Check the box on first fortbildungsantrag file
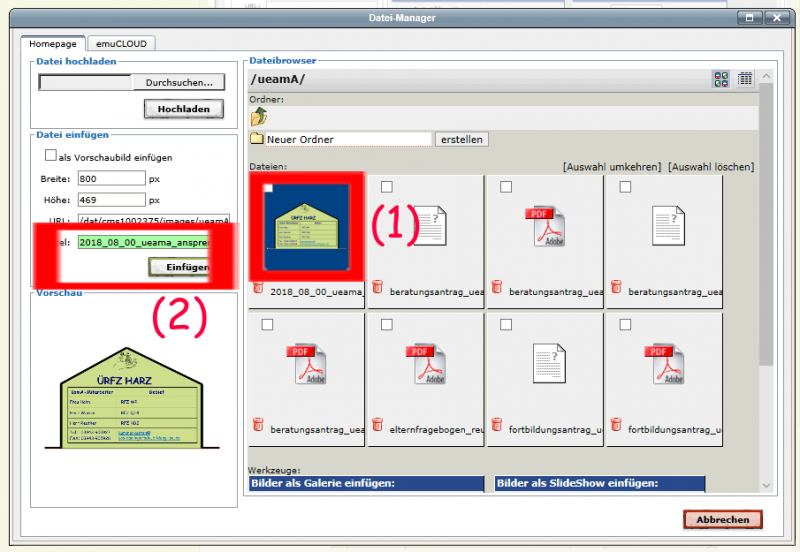The height and width of the screenshot is (552, 800). pos(506,324)
